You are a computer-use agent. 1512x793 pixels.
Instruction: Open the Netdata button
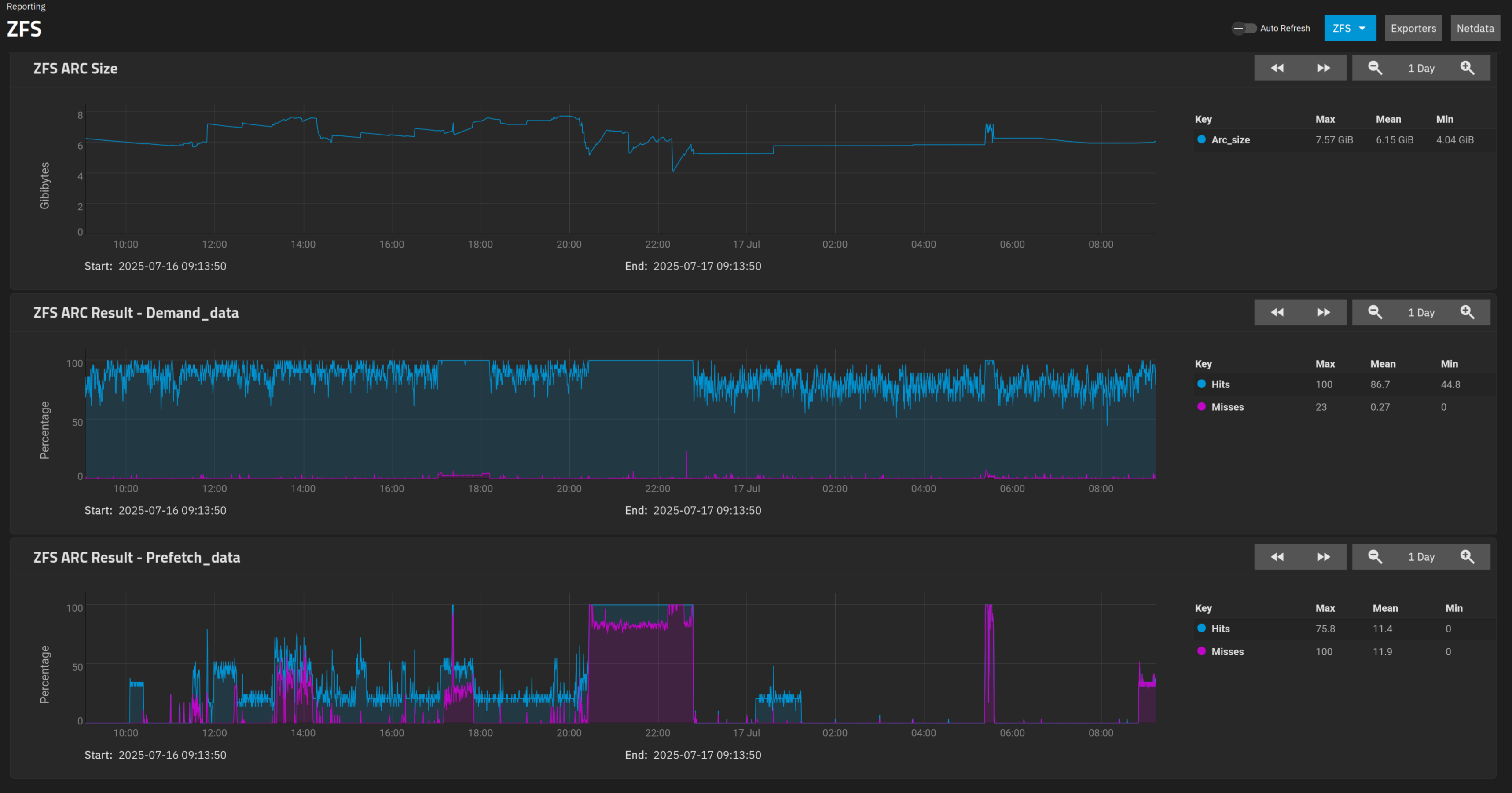[1475, 28]
